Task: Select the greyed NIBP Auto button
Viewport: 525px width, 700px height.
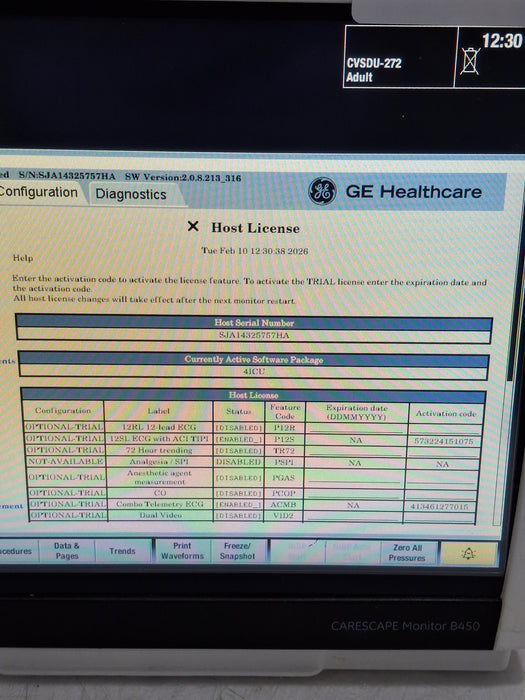Action: tap(353, 552)
